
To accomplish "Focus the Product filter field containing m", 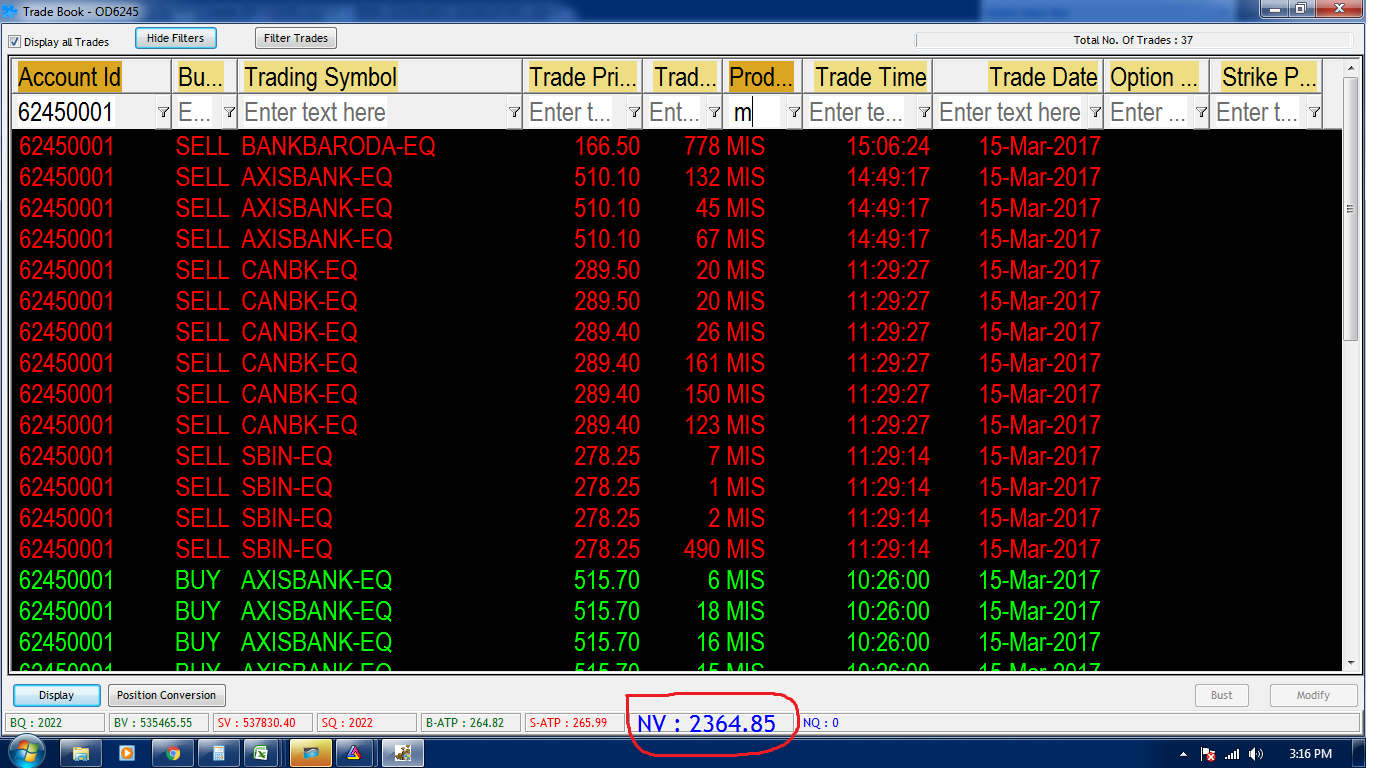I will [x=756, y=112].
